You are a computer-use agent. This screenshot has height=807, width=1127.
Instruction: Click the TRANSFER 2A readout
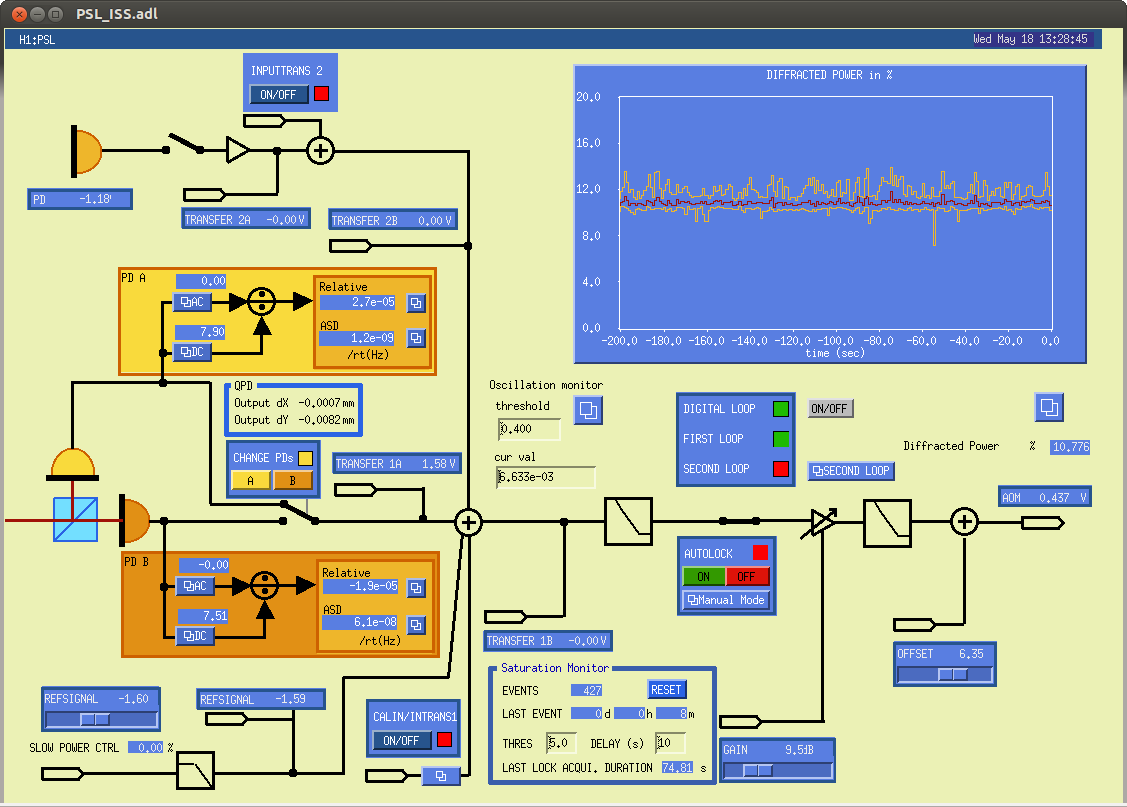(x=246, y=220)
